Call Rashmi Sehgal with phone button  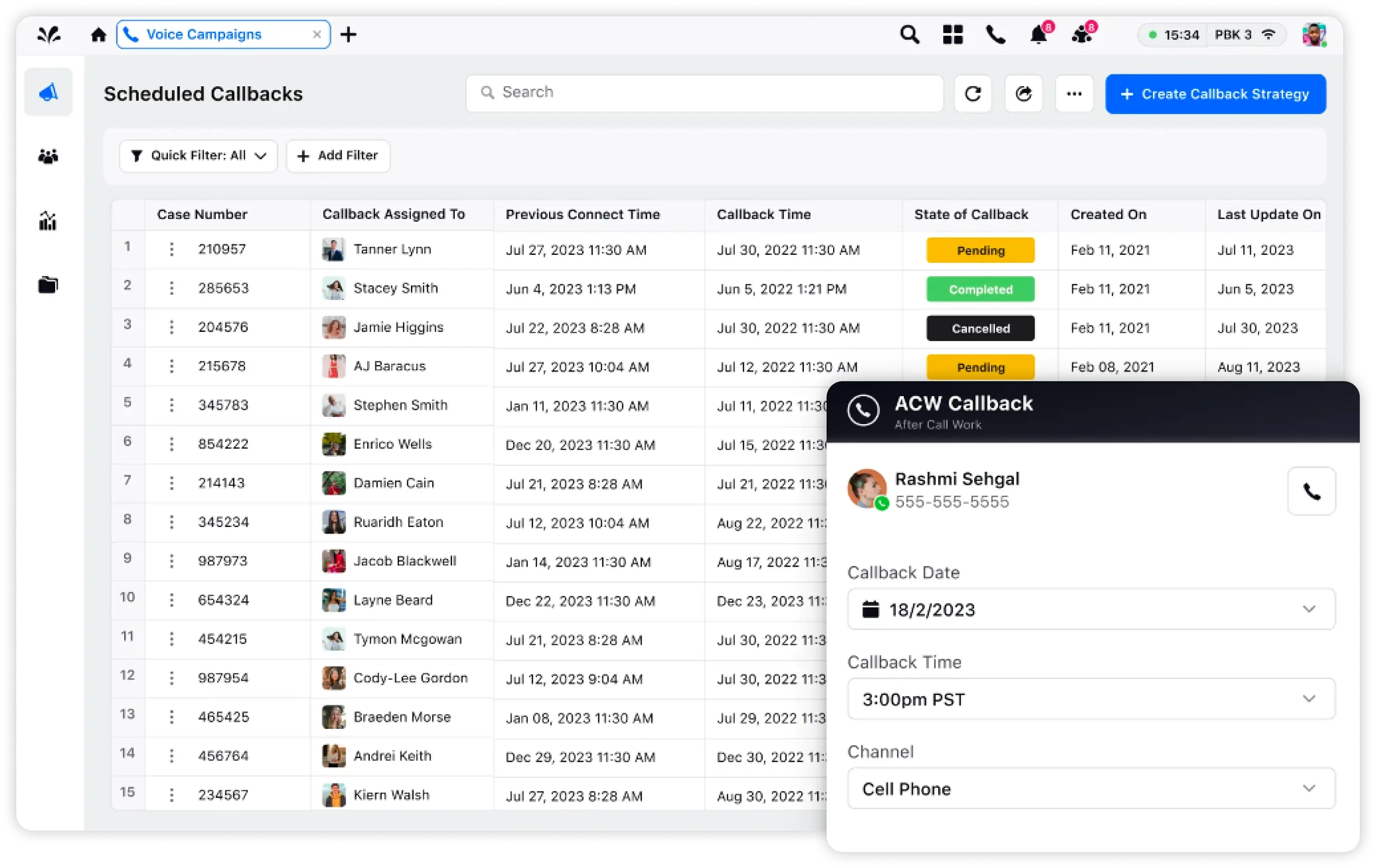(1311, 491)
